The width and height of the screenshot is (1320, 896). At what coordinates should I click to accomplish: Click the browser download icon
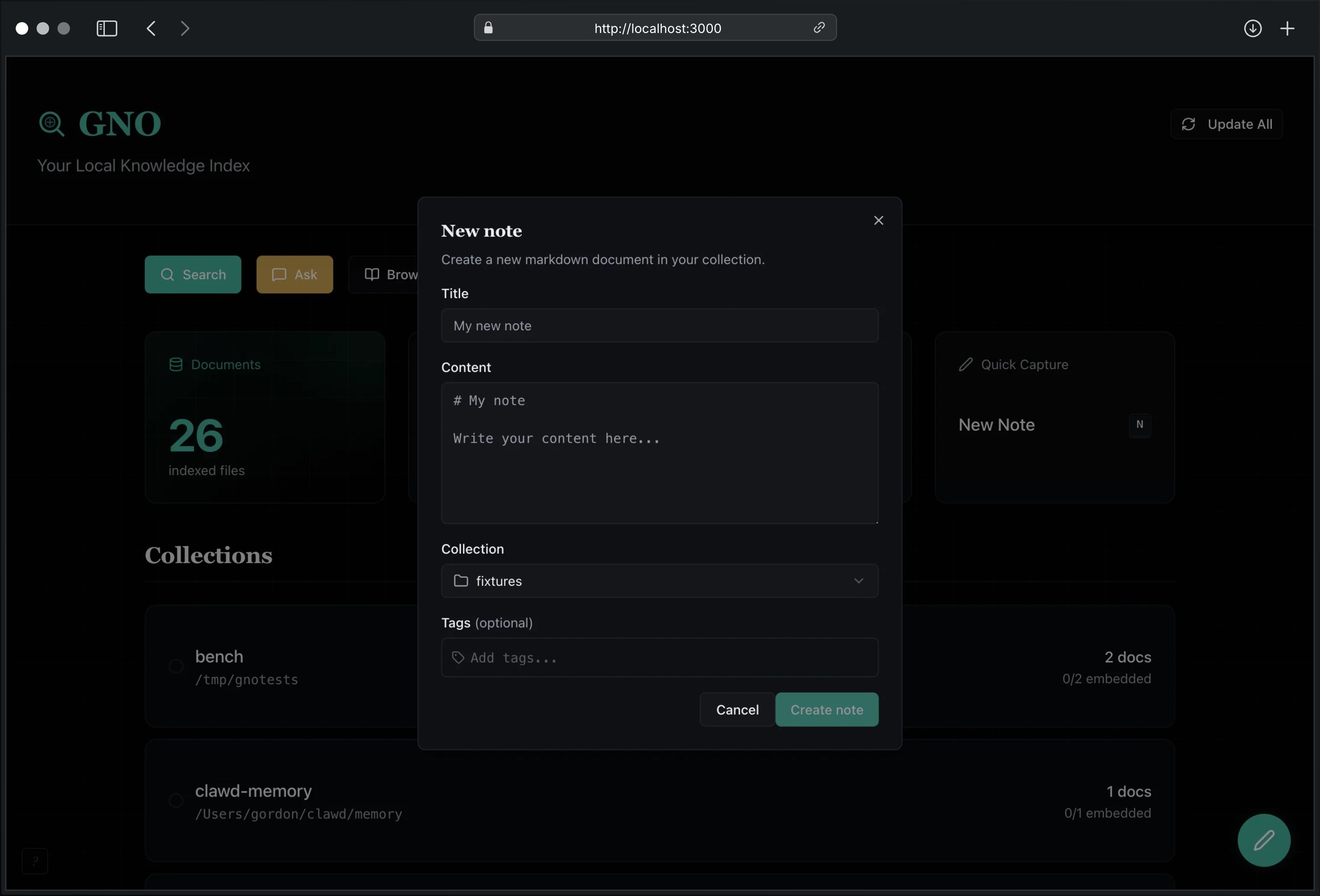1253,28
